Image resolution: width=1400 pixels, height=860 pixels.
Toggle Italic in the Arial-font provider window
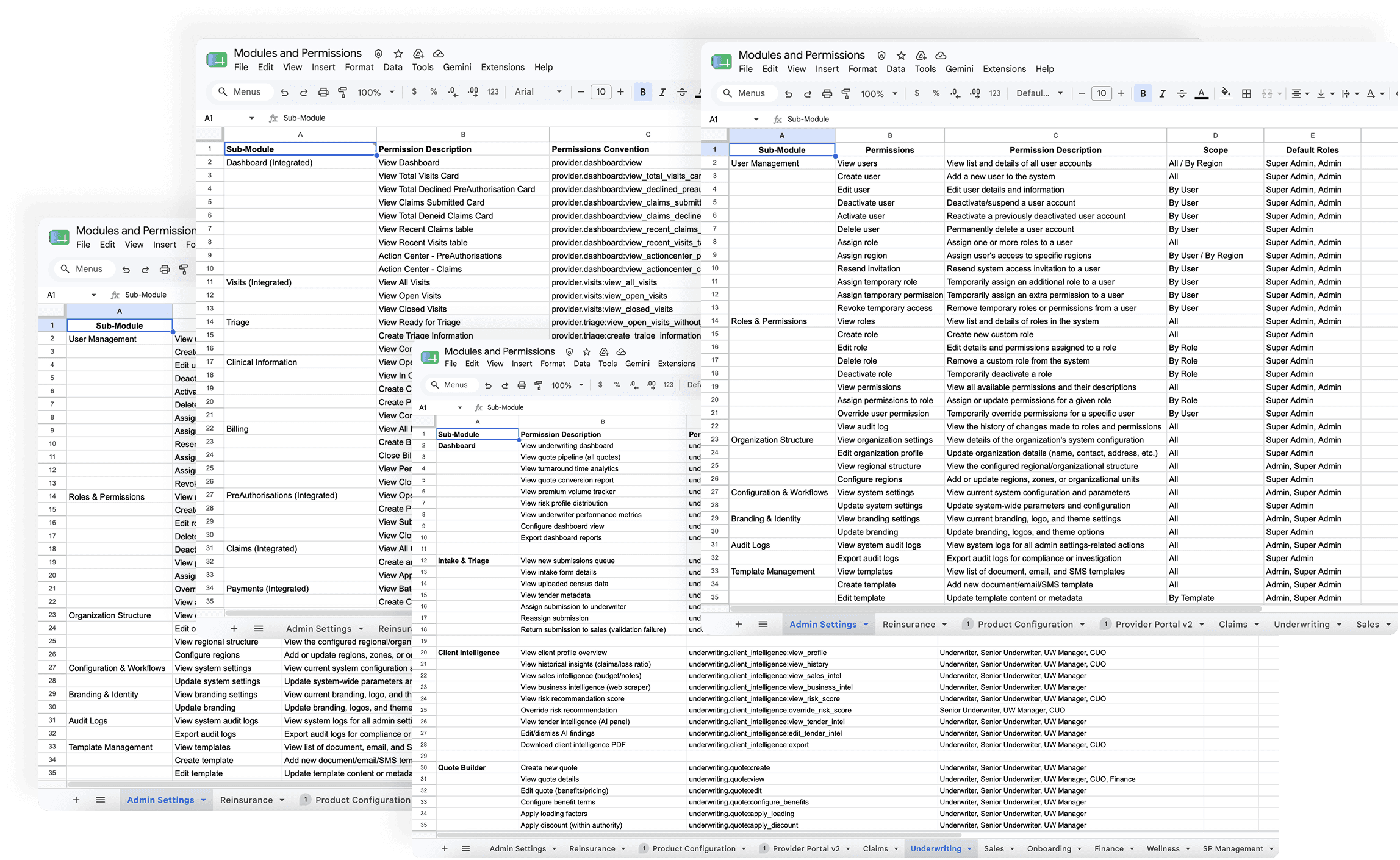(662, 92)
